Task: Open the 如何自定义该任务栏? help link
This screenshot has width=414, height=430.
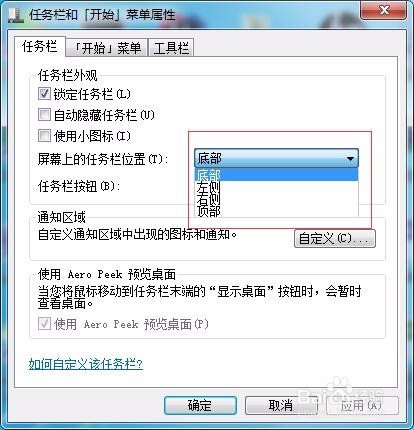Action: [x=86, y=364]
